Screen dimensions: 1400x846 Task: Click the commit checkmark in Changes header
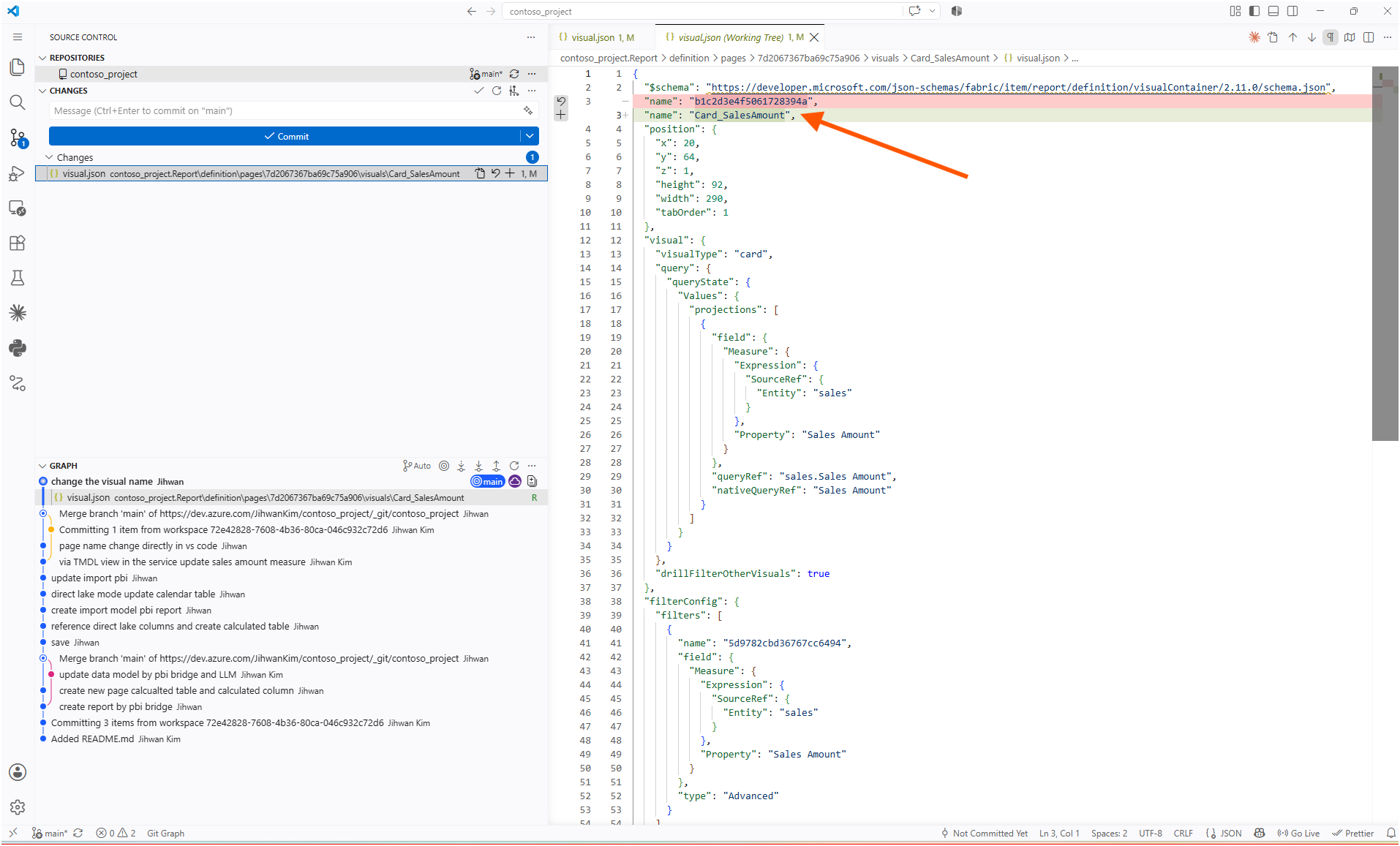coord(479,91)
